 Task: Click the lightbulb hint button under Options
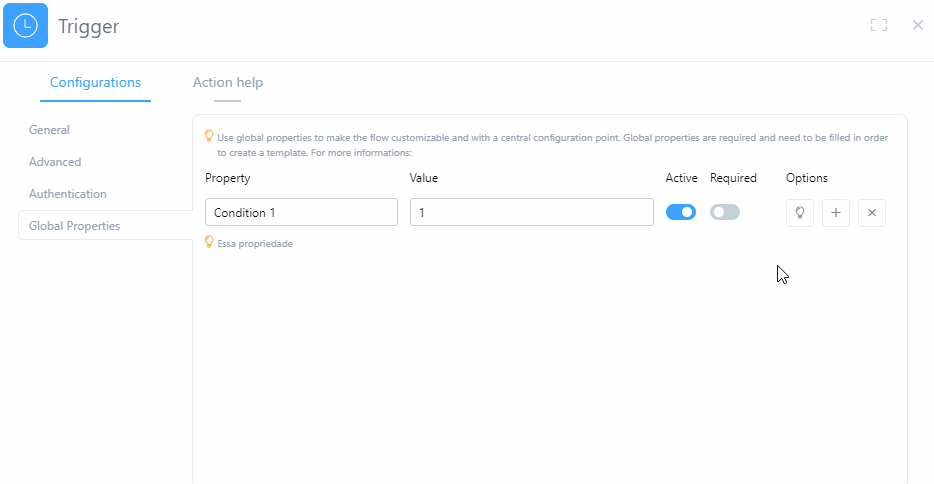pyautogui.click(x=800, y=212)
